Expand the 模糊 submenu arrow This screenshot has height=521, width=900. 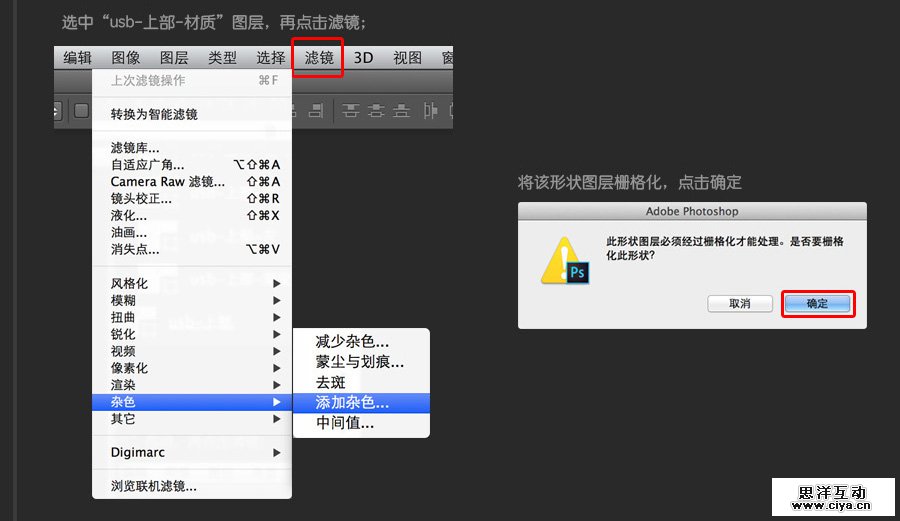[x=277, y=300]
